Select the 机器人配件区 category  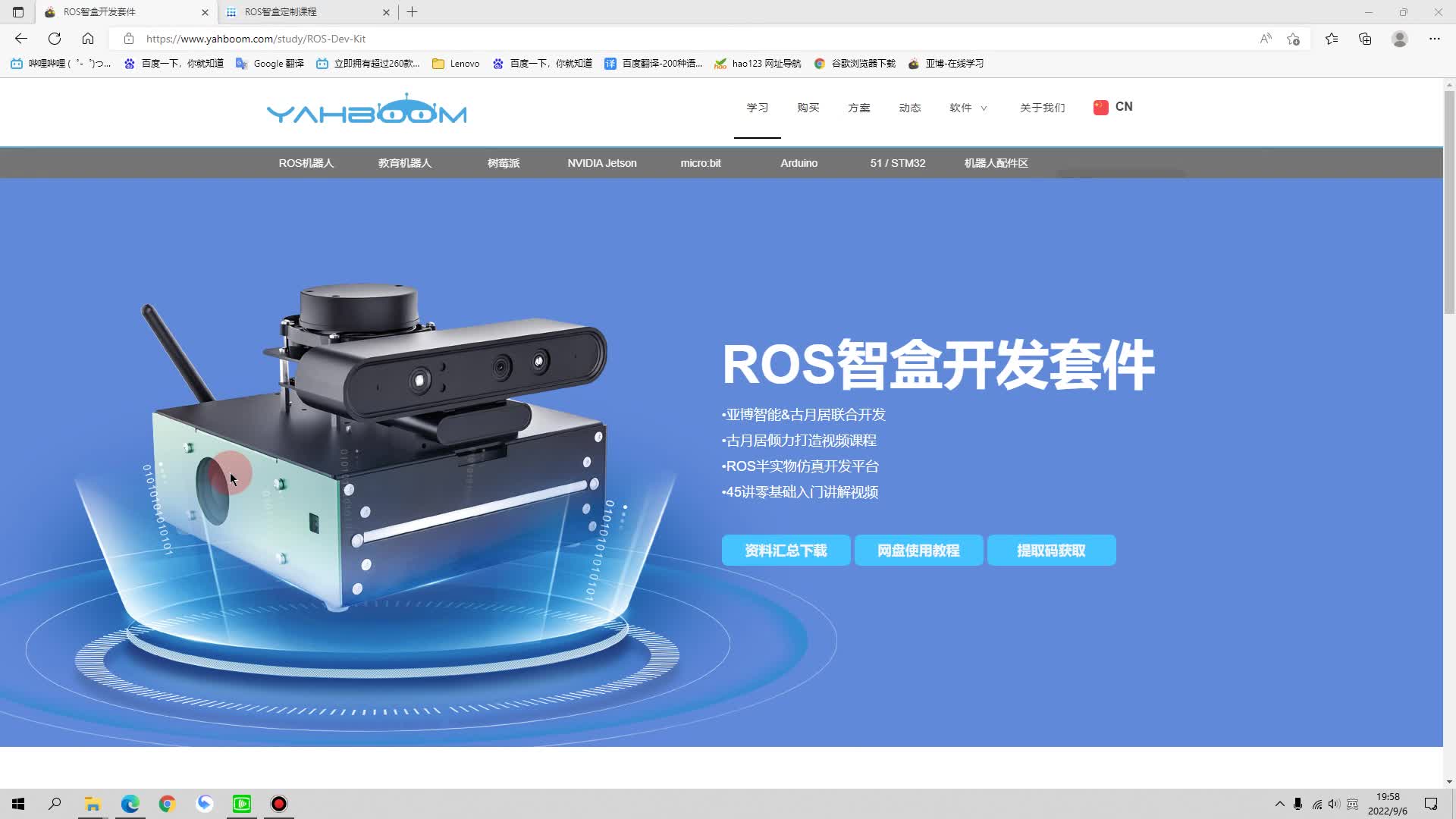(996, 163)
